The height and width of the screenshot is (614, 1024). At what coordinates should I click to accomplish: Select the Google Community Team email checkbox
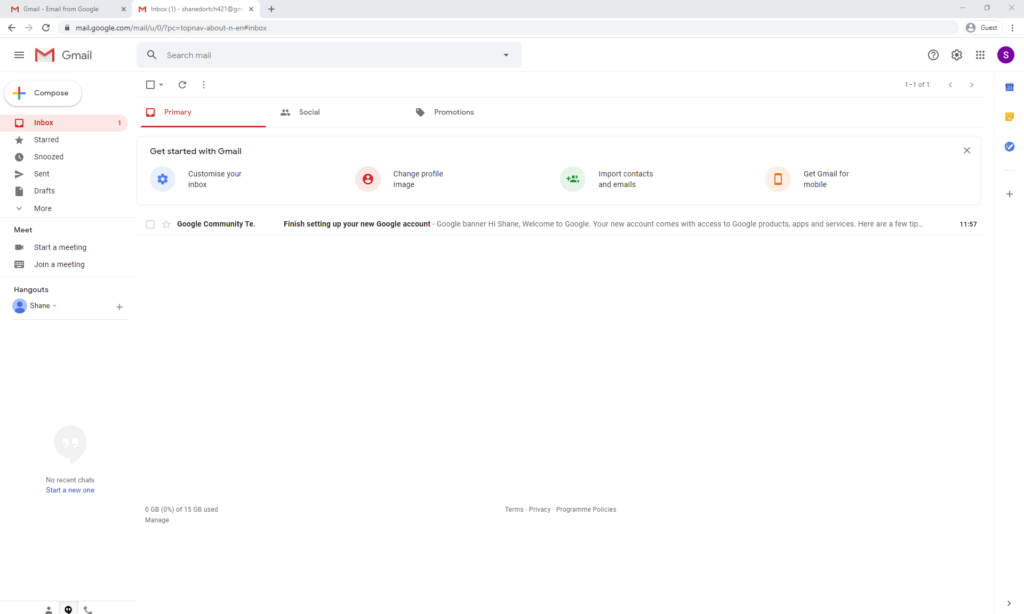(x=150, y=224)
